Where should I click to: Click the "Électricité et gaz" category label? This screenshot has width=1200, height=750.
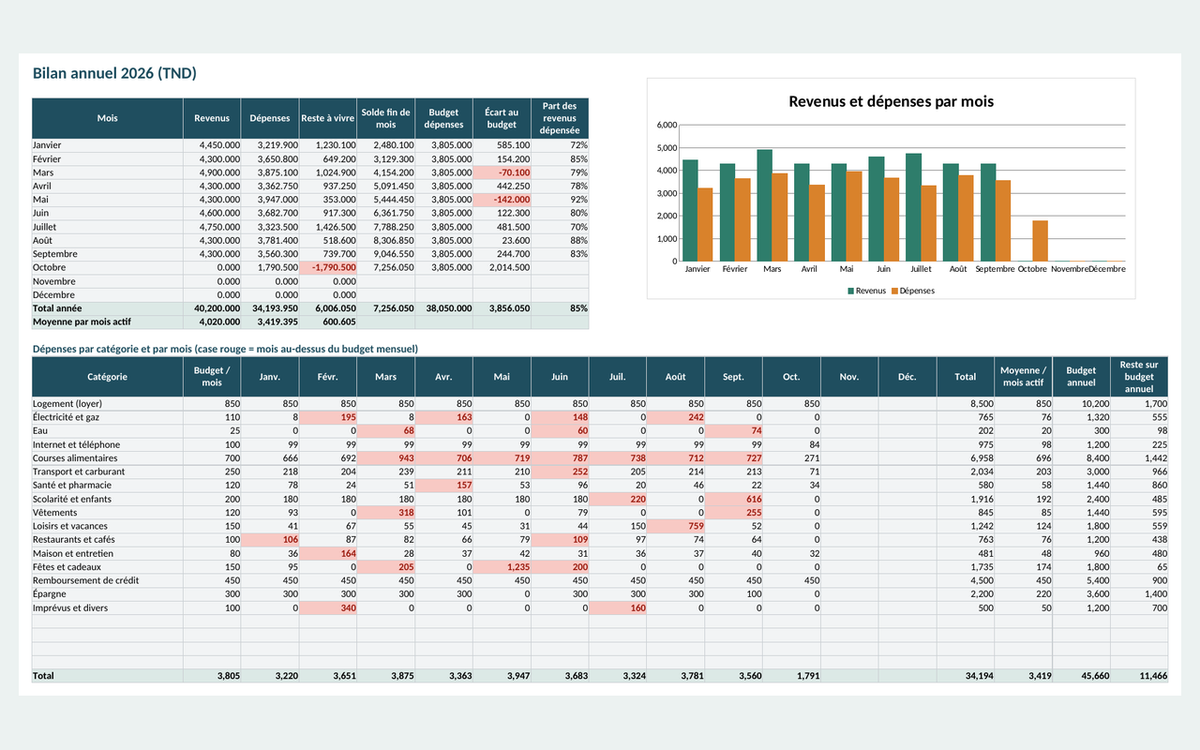pyautogui.click(x=107, y=417)
